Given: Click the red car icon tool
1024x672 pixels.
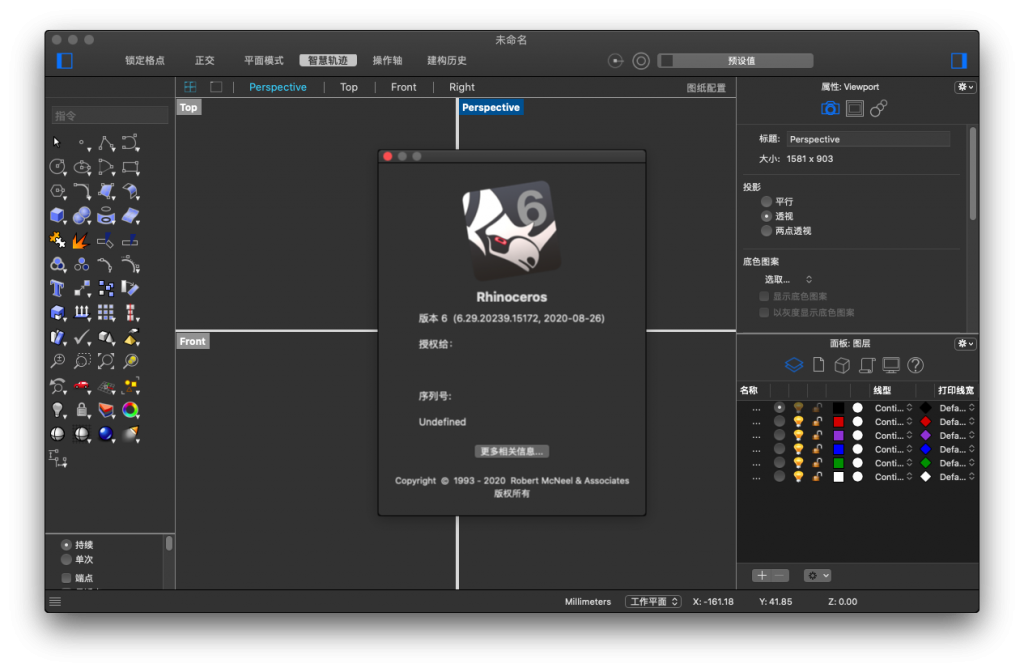Looking at the screenshot, I should point(82,385).
